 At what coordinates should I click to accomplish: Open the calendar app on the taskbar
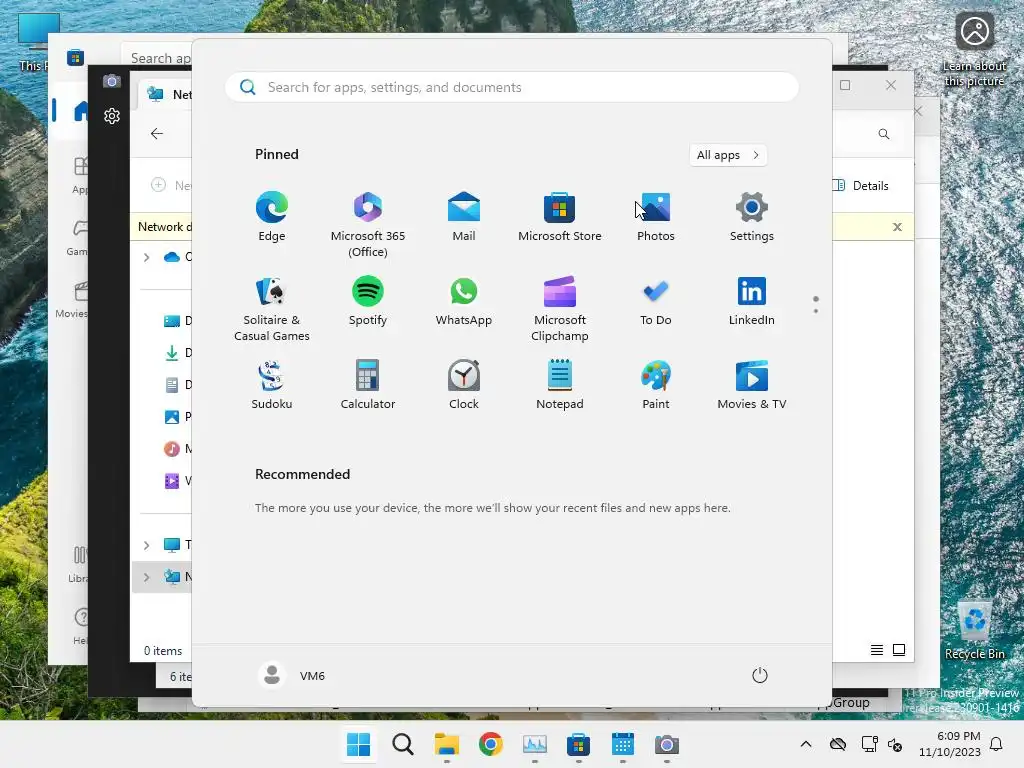(x=622, y=744)
